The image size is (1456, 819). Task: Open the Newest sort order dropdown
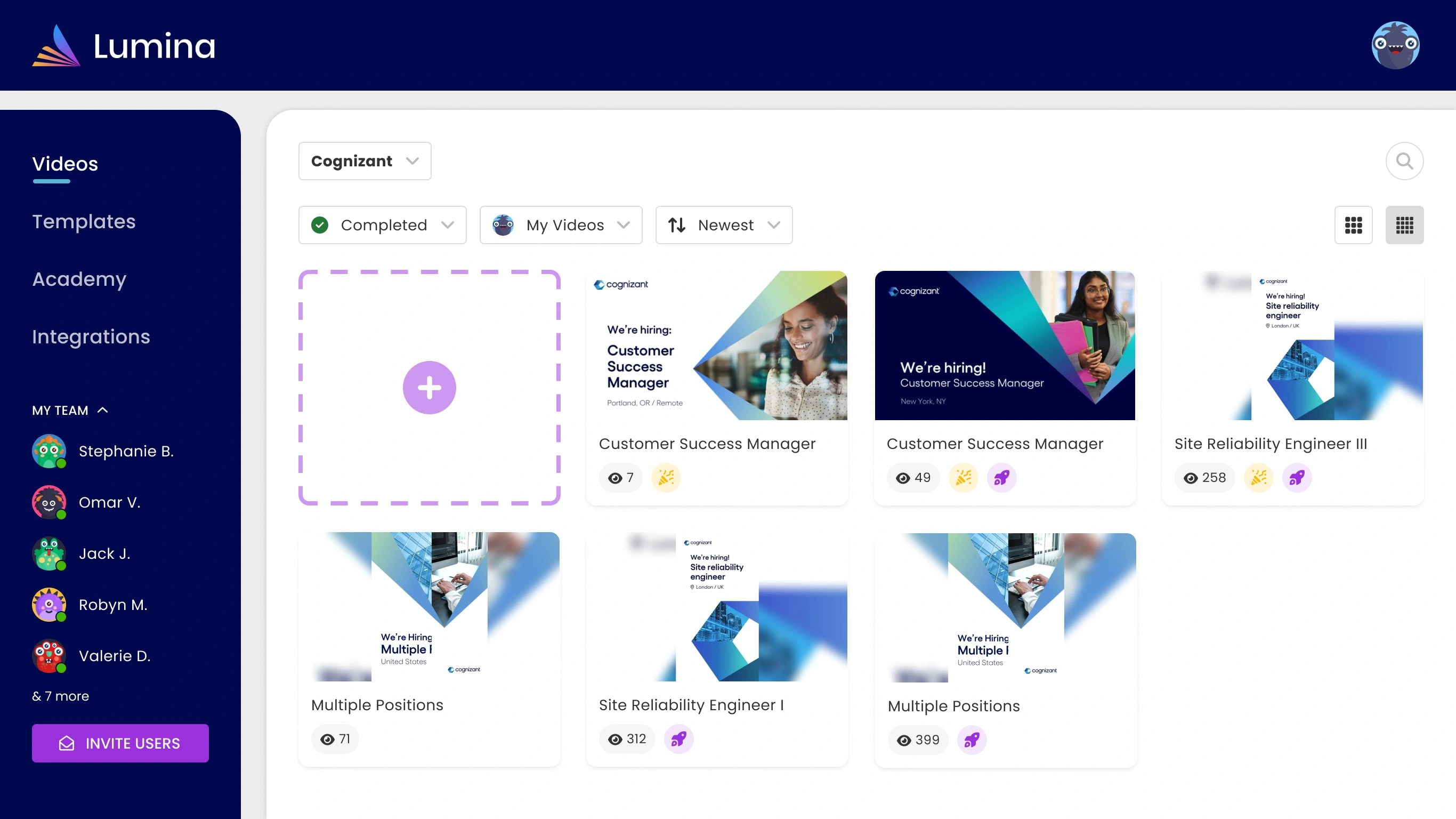724,225
